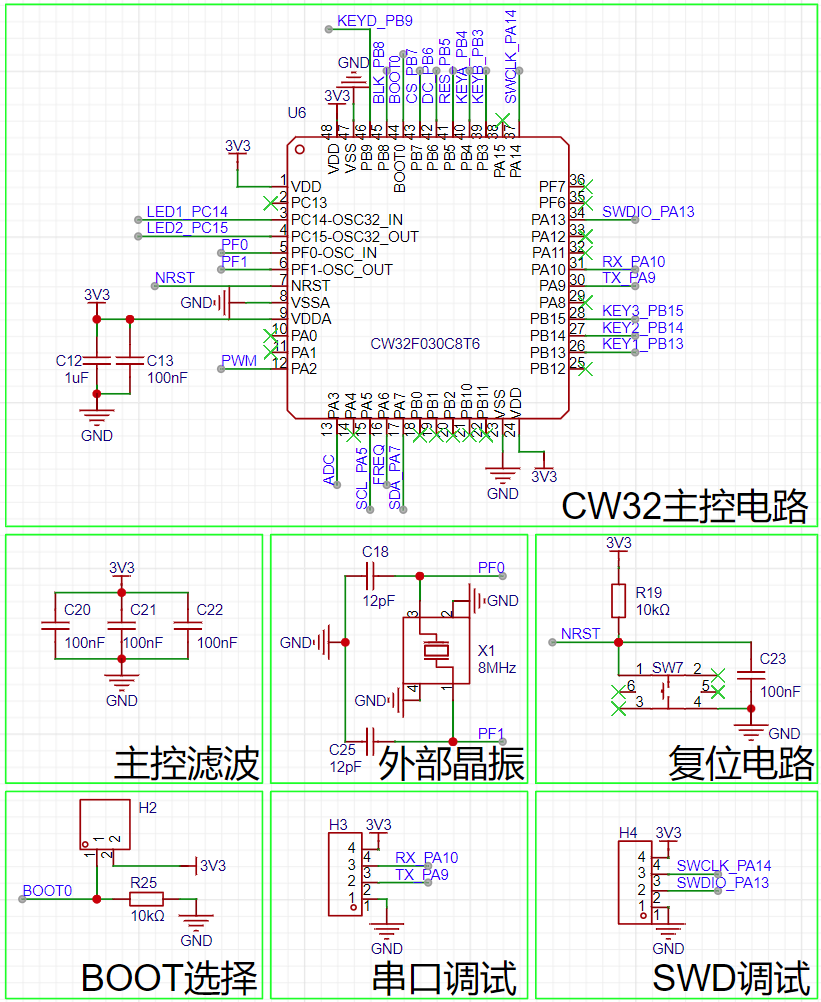Viewport: 821px width, 1002px height.
Task: Click the C12 capacitor designator
Action: 69,361
